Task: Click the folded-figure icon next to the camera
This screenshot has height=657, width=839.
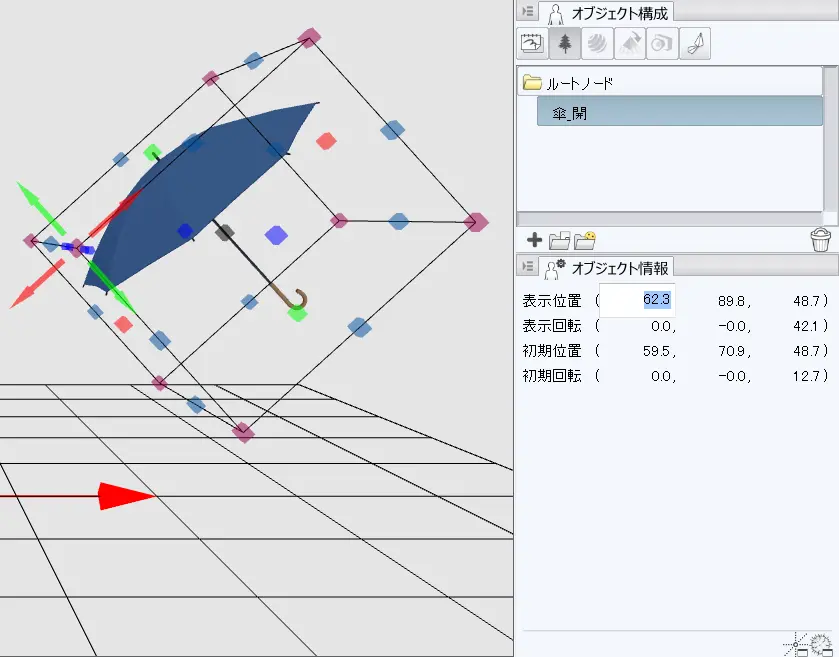Action: click(695, 43)
